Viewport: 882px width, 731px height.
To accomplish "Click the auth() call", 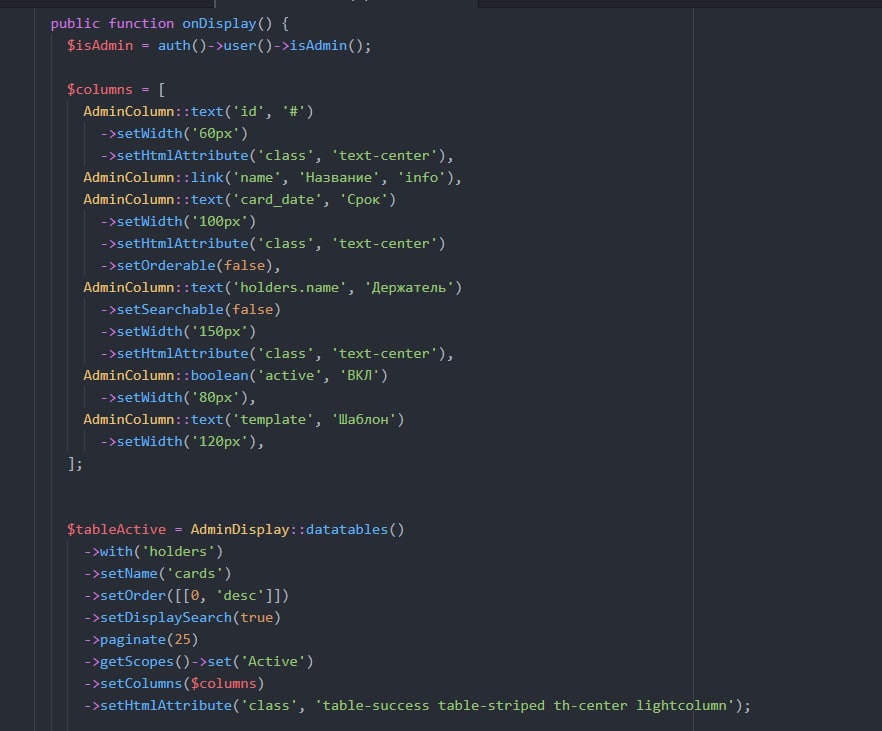I will (x=182, y=46).
